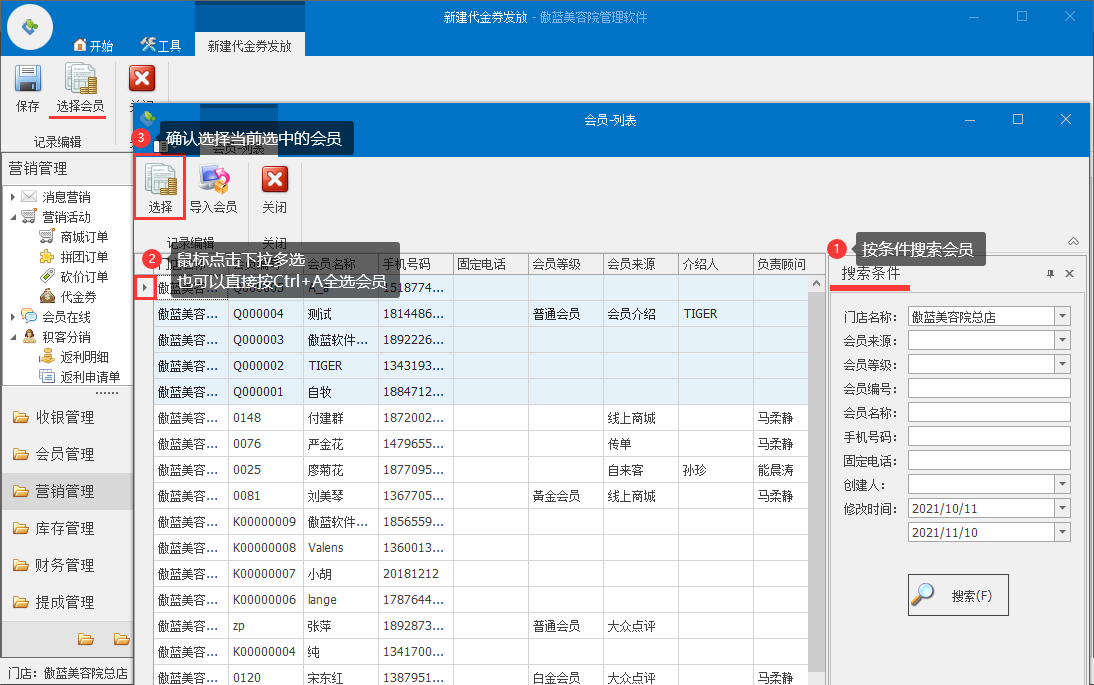
Task: Click the 黃金会员 level cell
Action: point(566,496)
